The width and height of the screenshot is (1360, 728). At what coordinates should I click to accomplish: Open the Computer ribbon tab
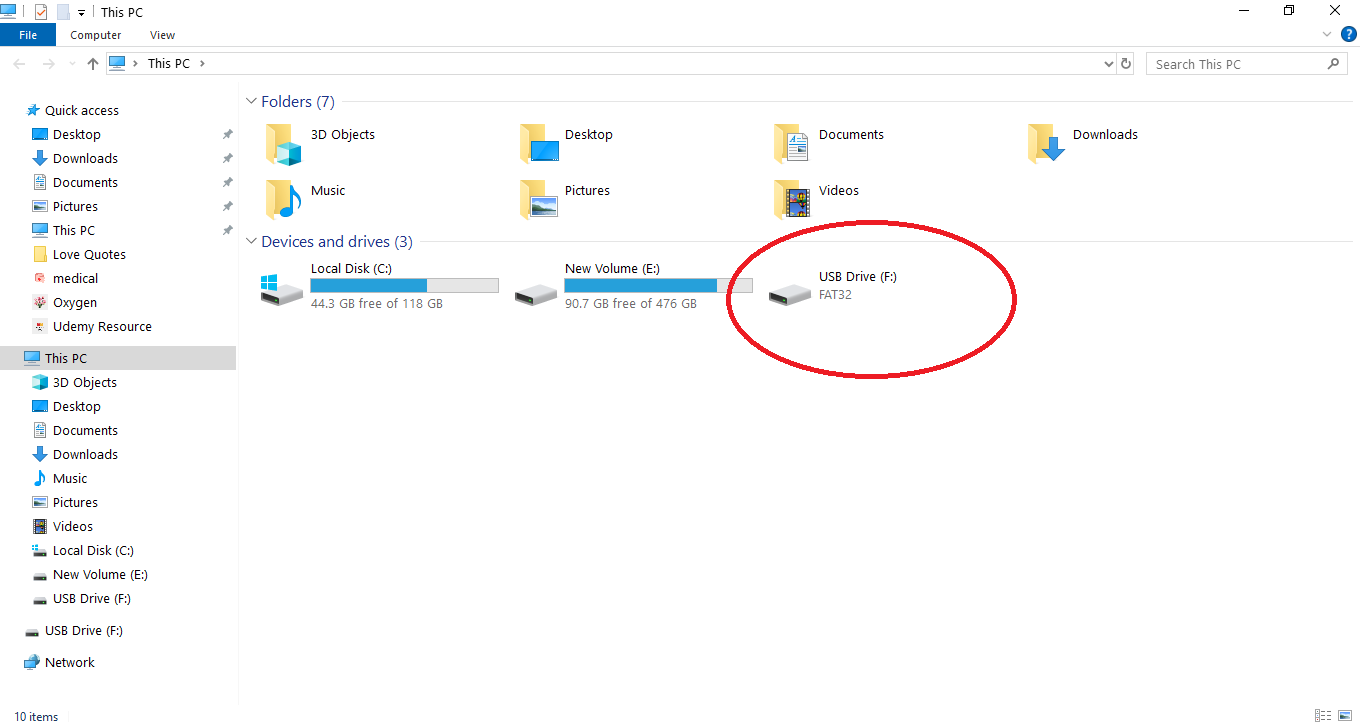96,35
